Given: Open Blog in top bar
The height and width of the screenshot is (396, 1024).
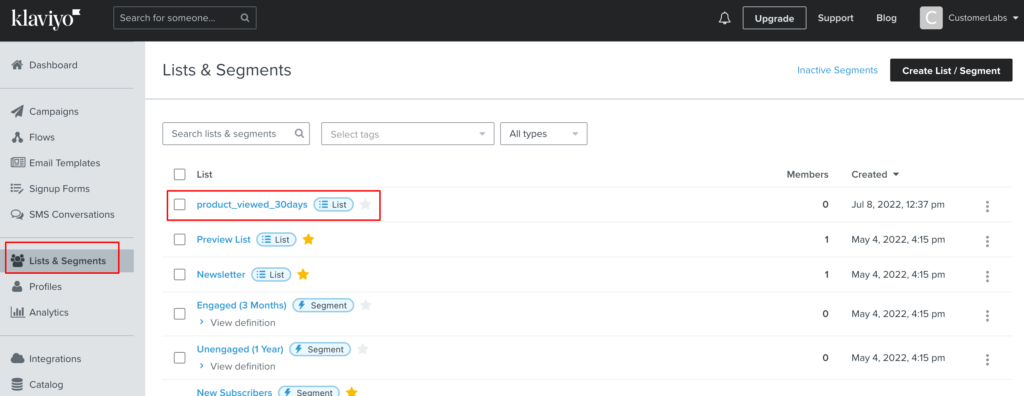Looking at the screenshot, I should pyautogui.click(x=886, y=18).
